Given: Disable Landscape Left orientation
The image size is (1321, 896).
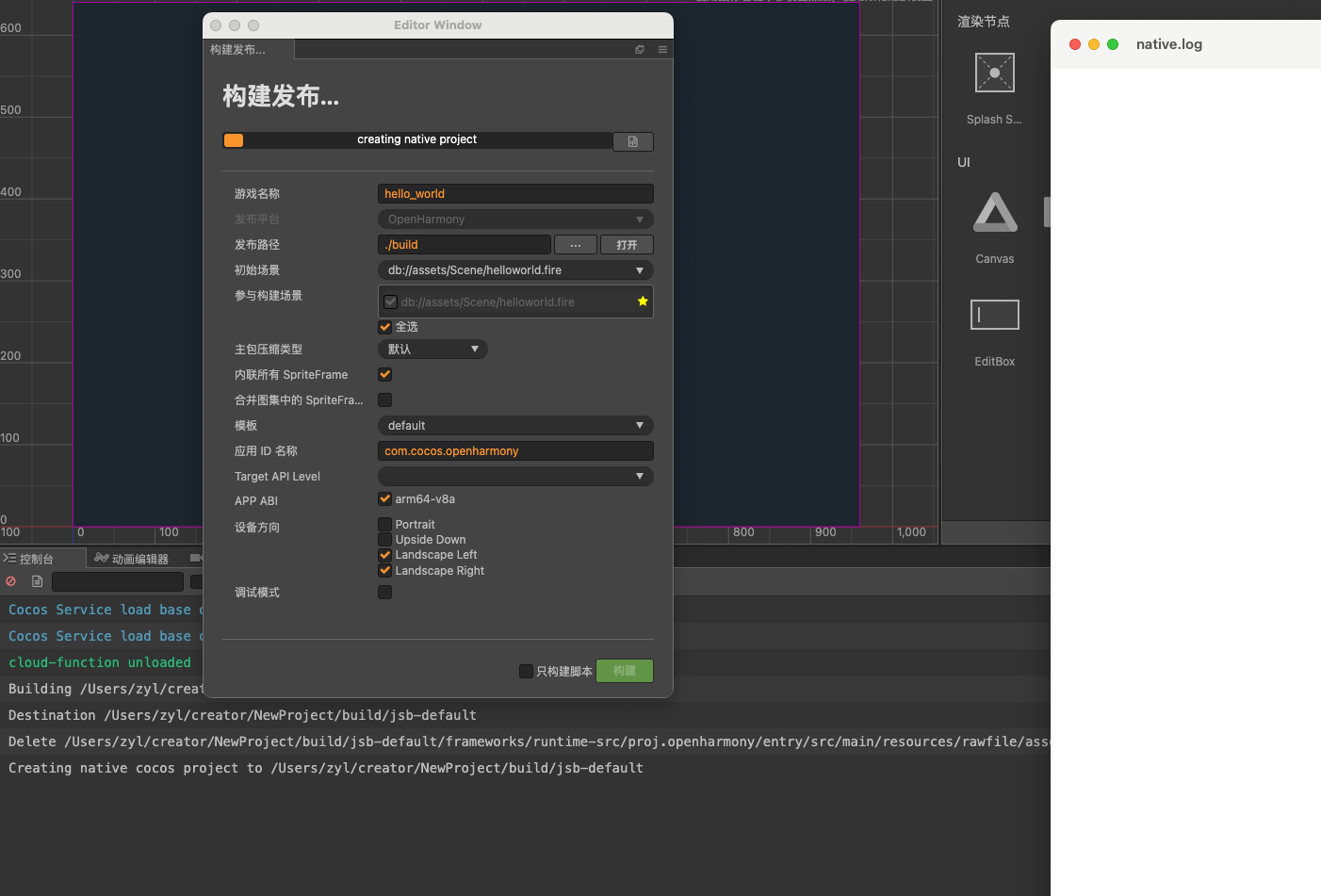Looking at the screenshot, I should click(385, 555).
